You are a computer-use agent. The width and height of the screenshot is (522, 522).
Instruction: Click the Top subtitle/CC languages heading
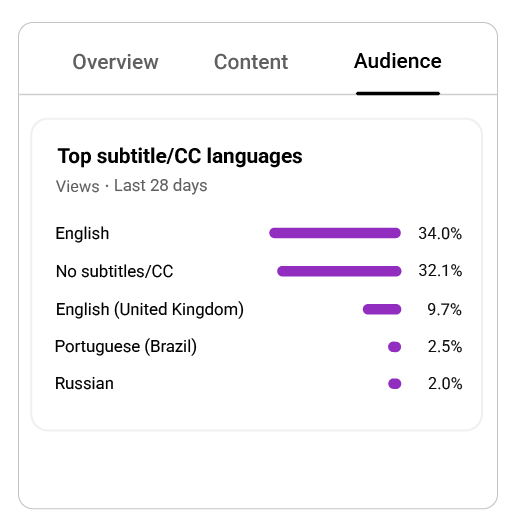coord(180,156)
